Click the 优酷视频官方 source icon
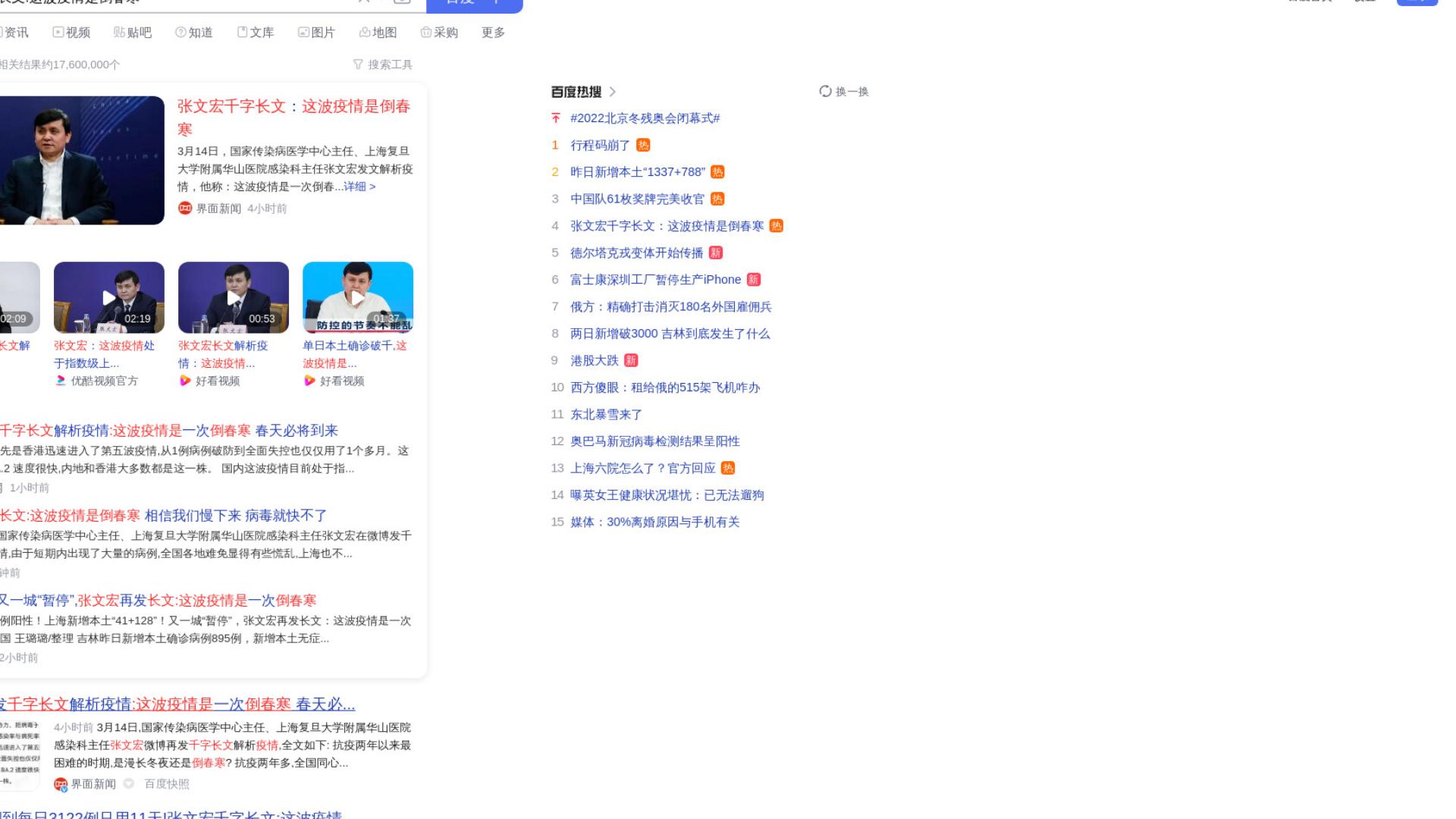 pos(61,381)
